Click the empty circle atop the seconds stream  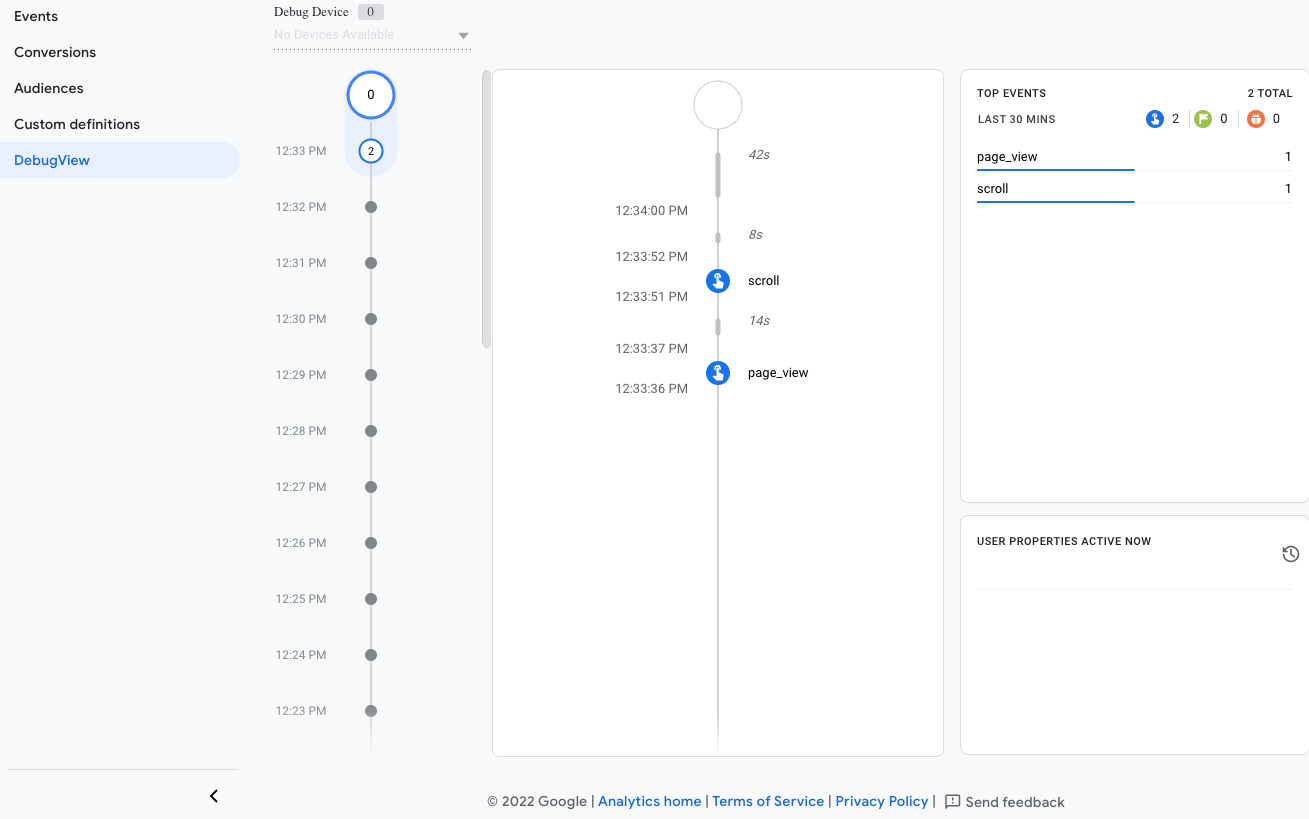(718, 105)
